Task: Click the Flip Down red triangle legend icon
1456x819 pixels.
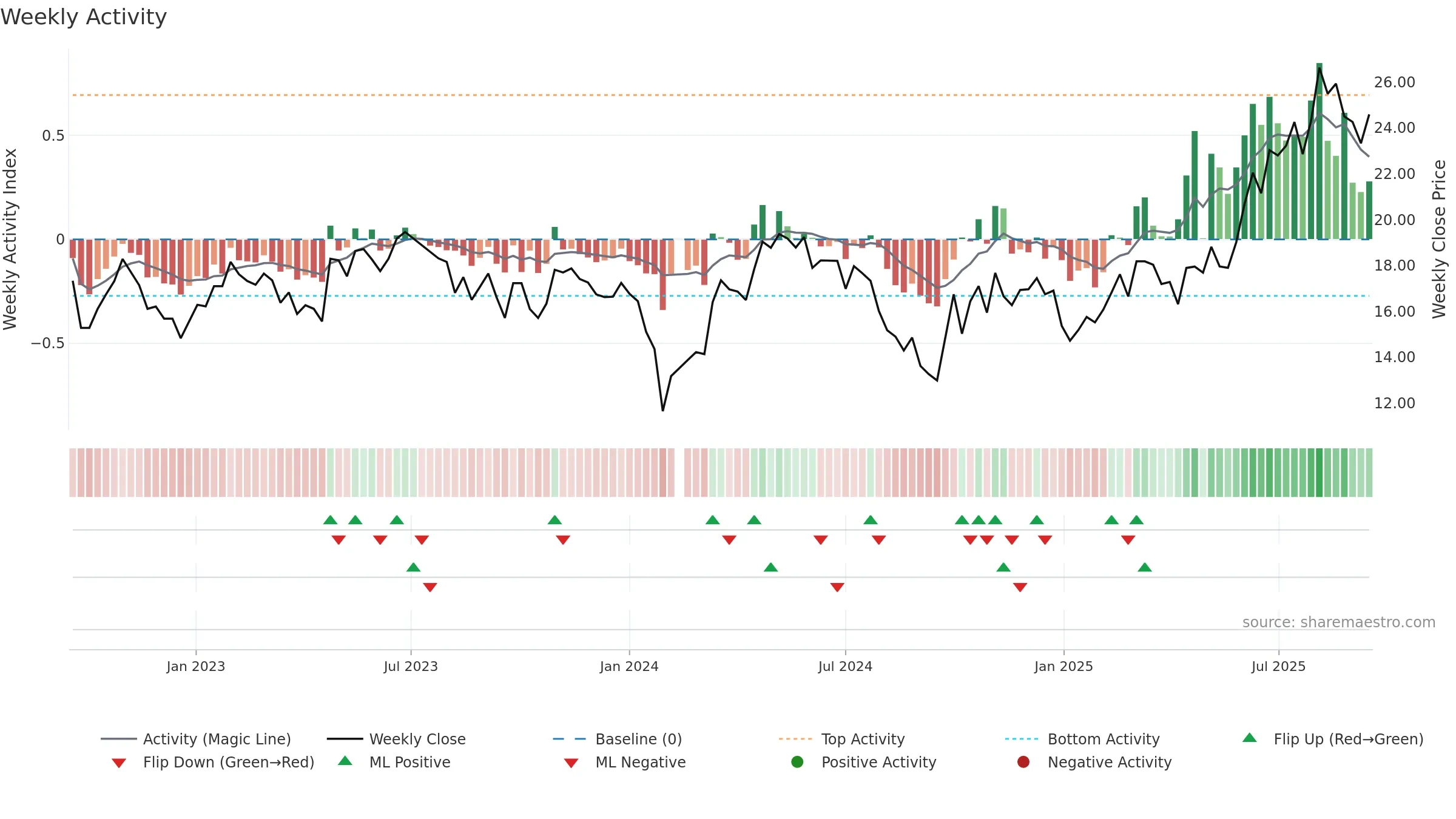Action: 119,763
